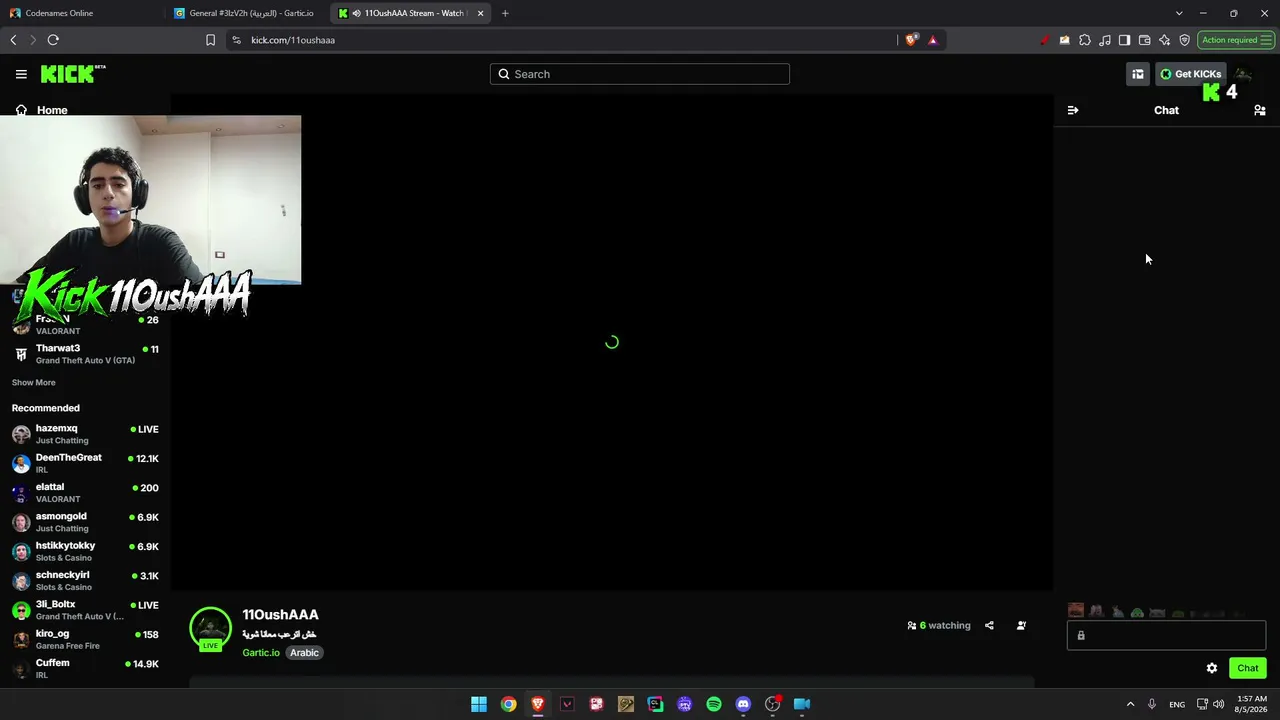Open Brave Leo AI sparkle icon
This screenshot has width=1280, height=720.
1165,40
